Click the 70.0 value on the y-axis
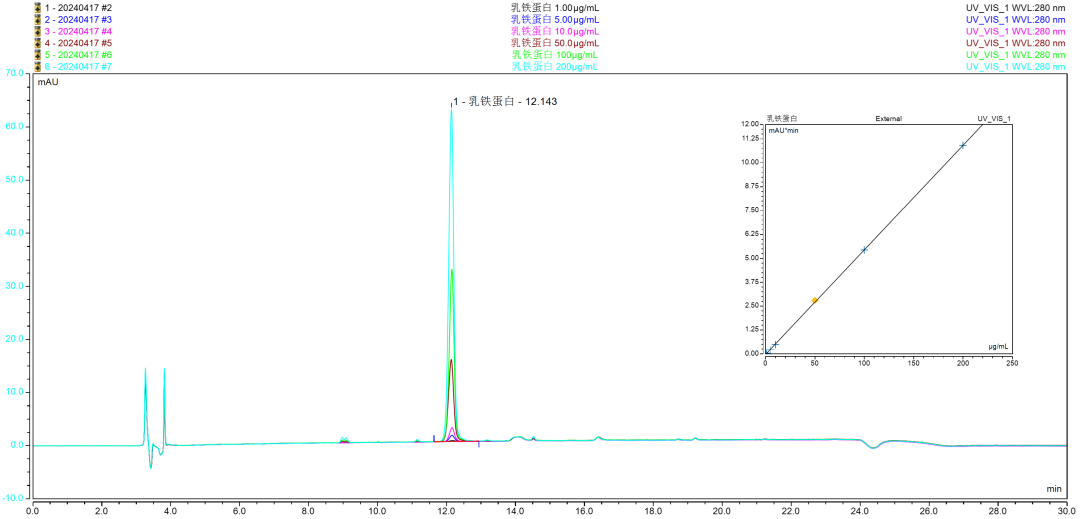1080x519 pixels. [14, 73]
